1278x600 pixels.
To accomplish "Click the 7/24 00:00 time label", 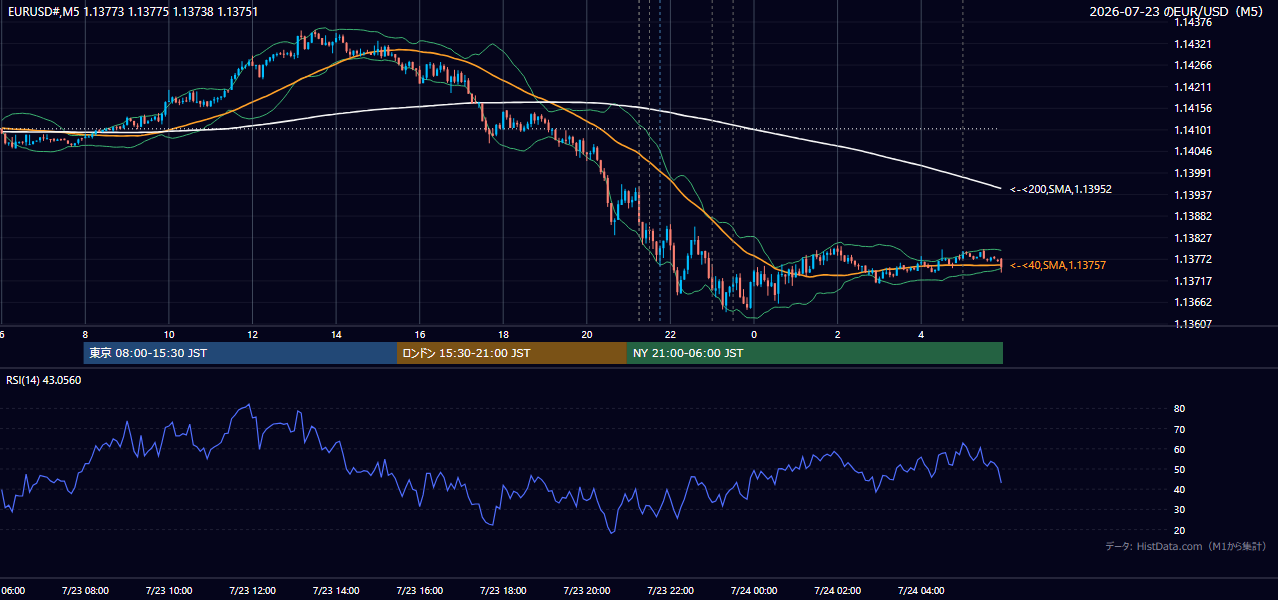I will coord(754,591).
